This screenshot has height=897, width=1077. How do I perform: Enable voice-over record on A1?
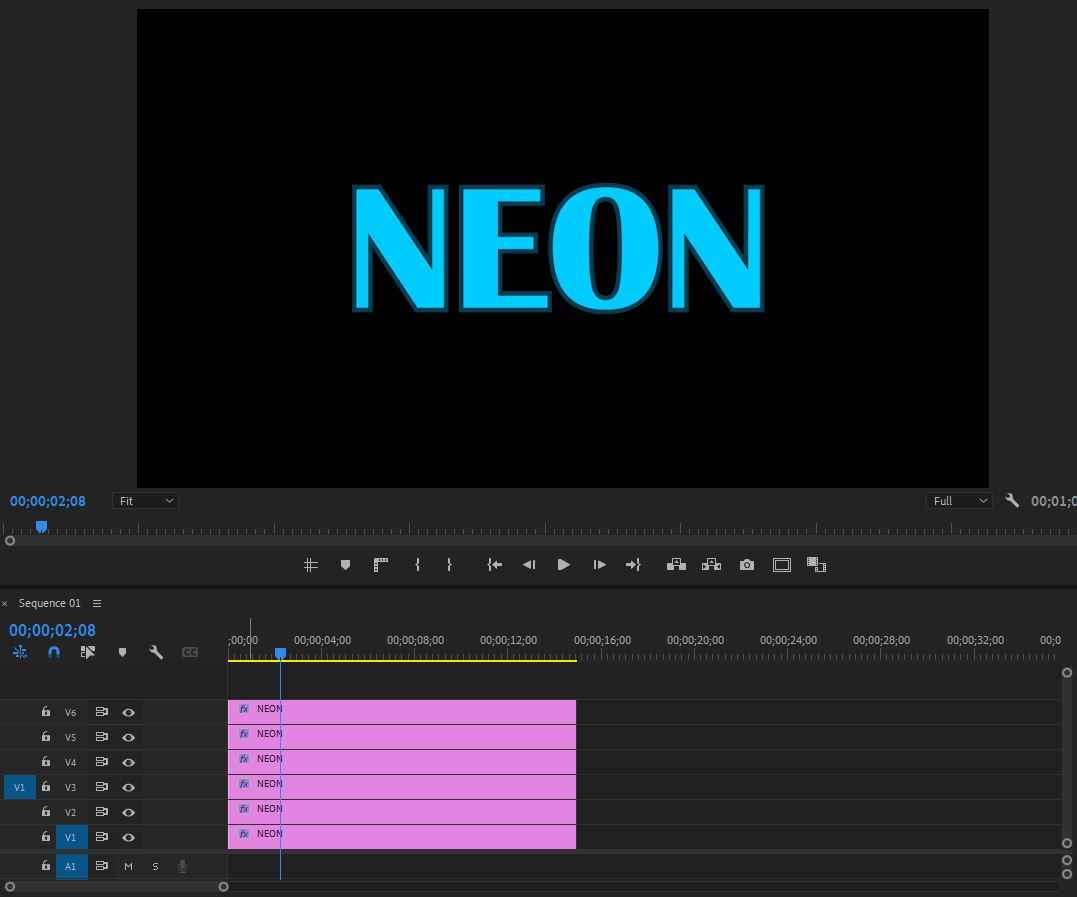click(183, 866)
